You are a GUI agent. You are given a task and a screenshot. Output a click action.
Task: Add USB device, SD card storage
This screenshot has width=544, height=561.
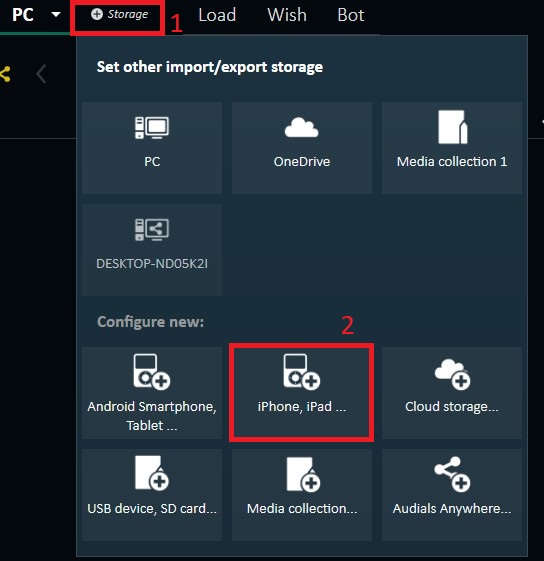point(152,495)
